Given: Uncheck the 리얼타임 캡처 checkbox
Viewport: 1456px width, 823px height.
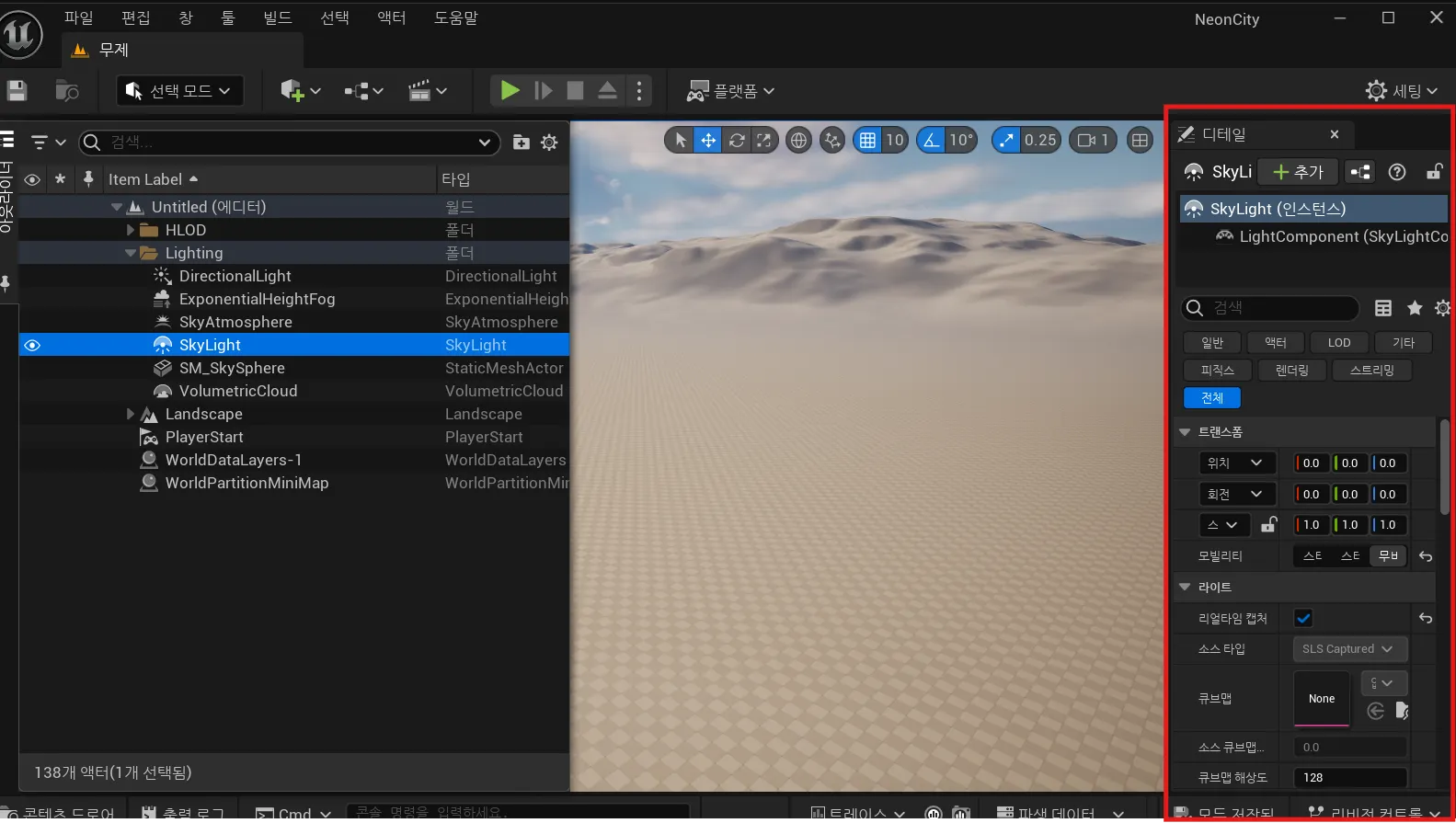Looking at the screenshot, I should (x=1303, y=618).
